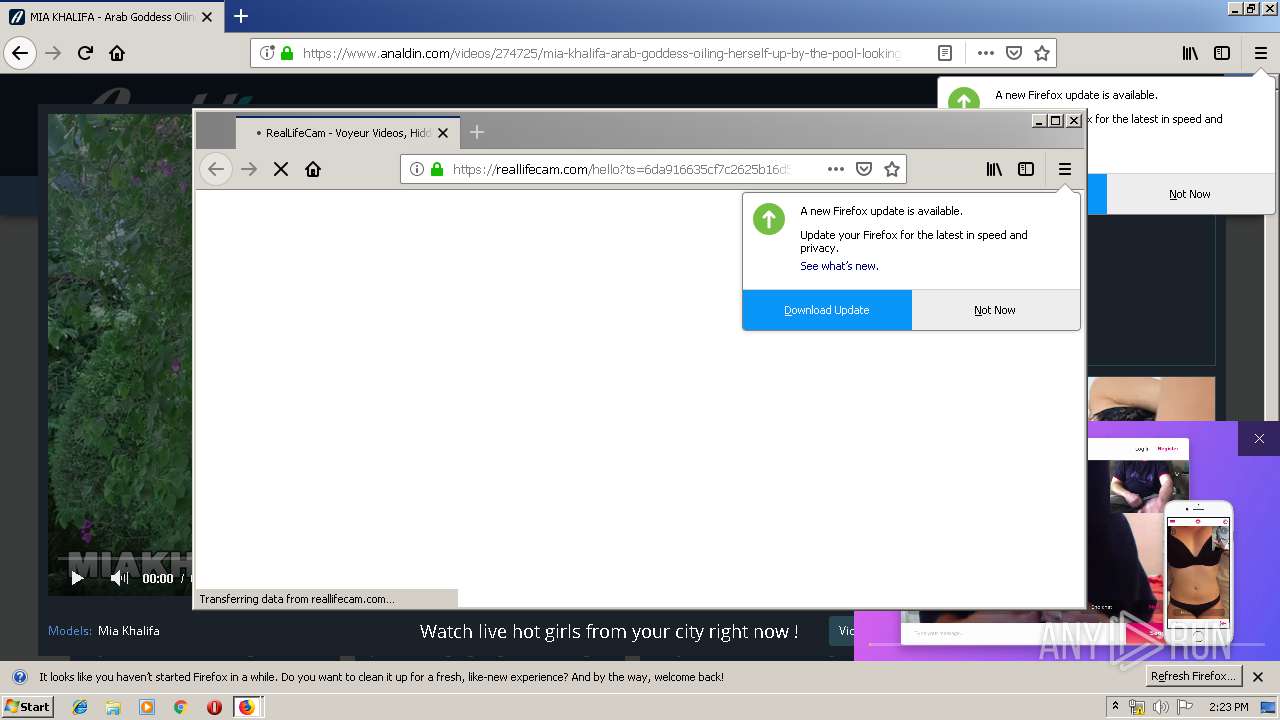Click Mia Khalifa model link
This screenshot has width=1280, height=720.
coord(129,631)
